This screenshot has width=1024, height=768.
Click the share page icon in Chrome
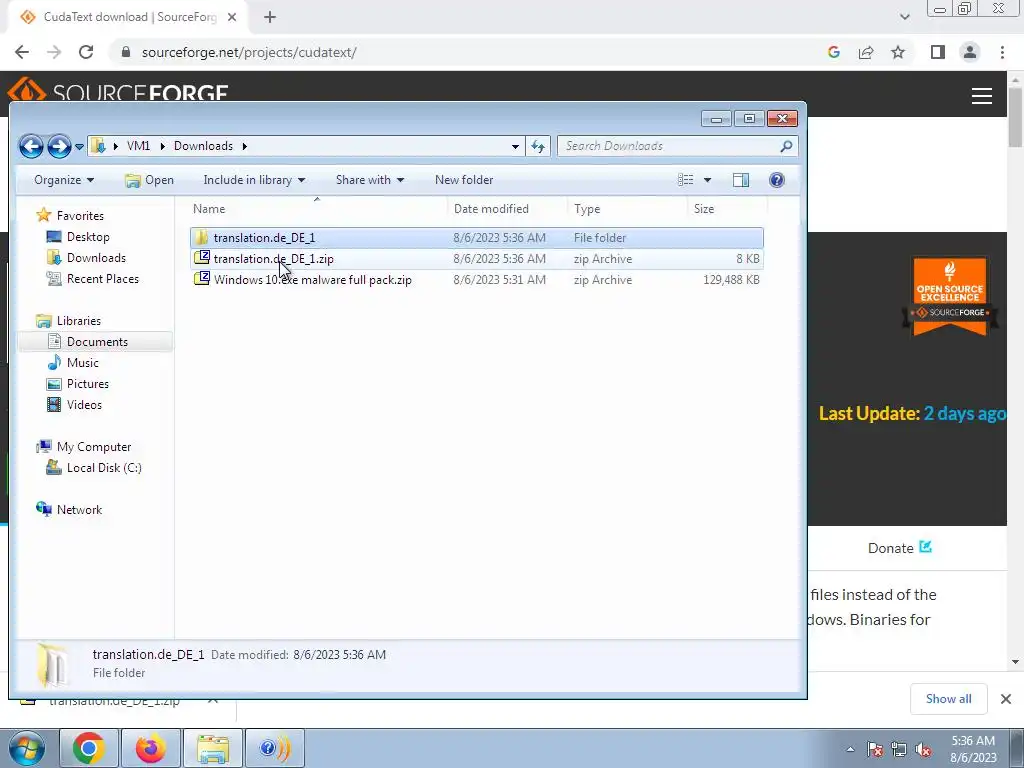pyautogui.click(x=866, y=52)
